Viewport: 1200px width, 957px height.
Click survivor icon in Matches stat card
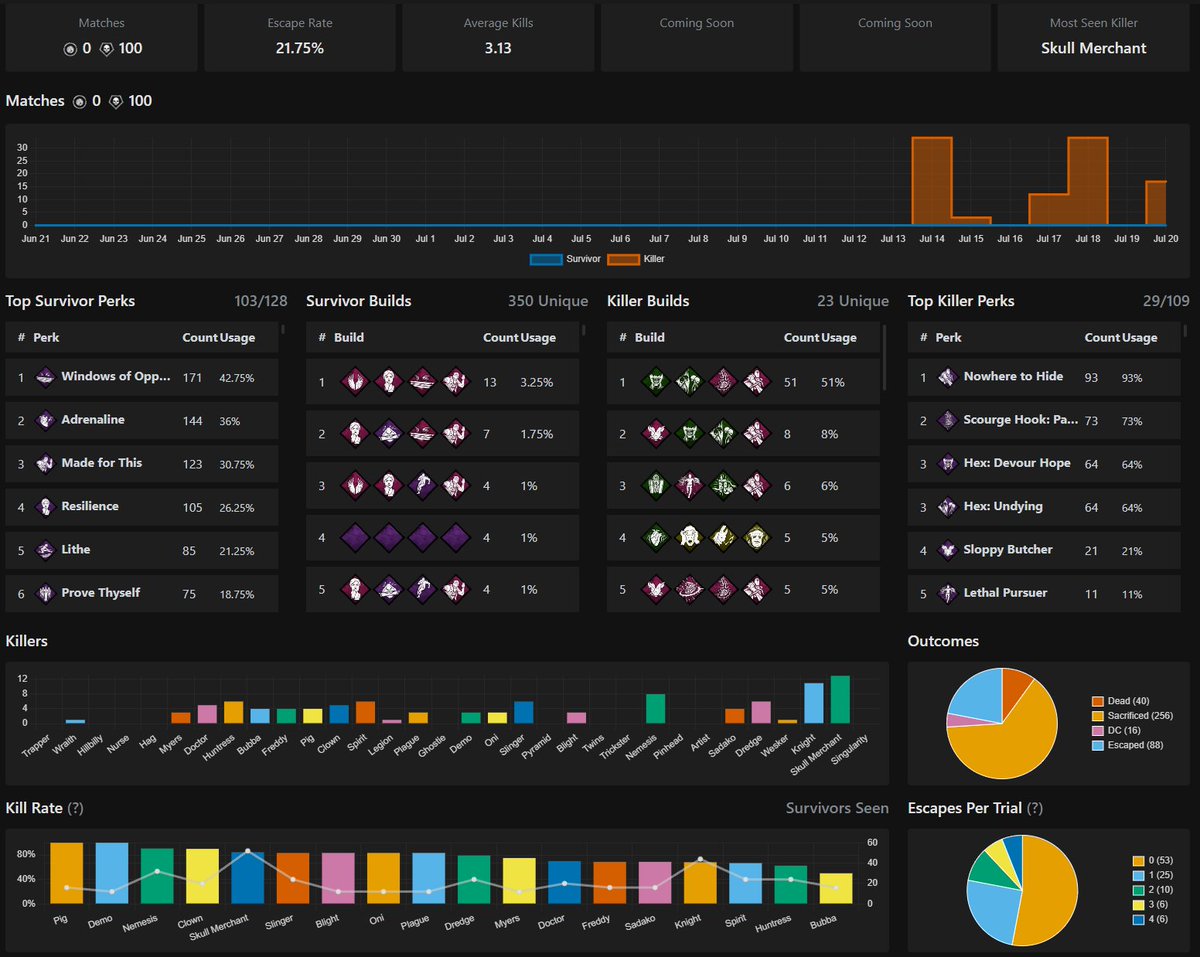(70, 49)
